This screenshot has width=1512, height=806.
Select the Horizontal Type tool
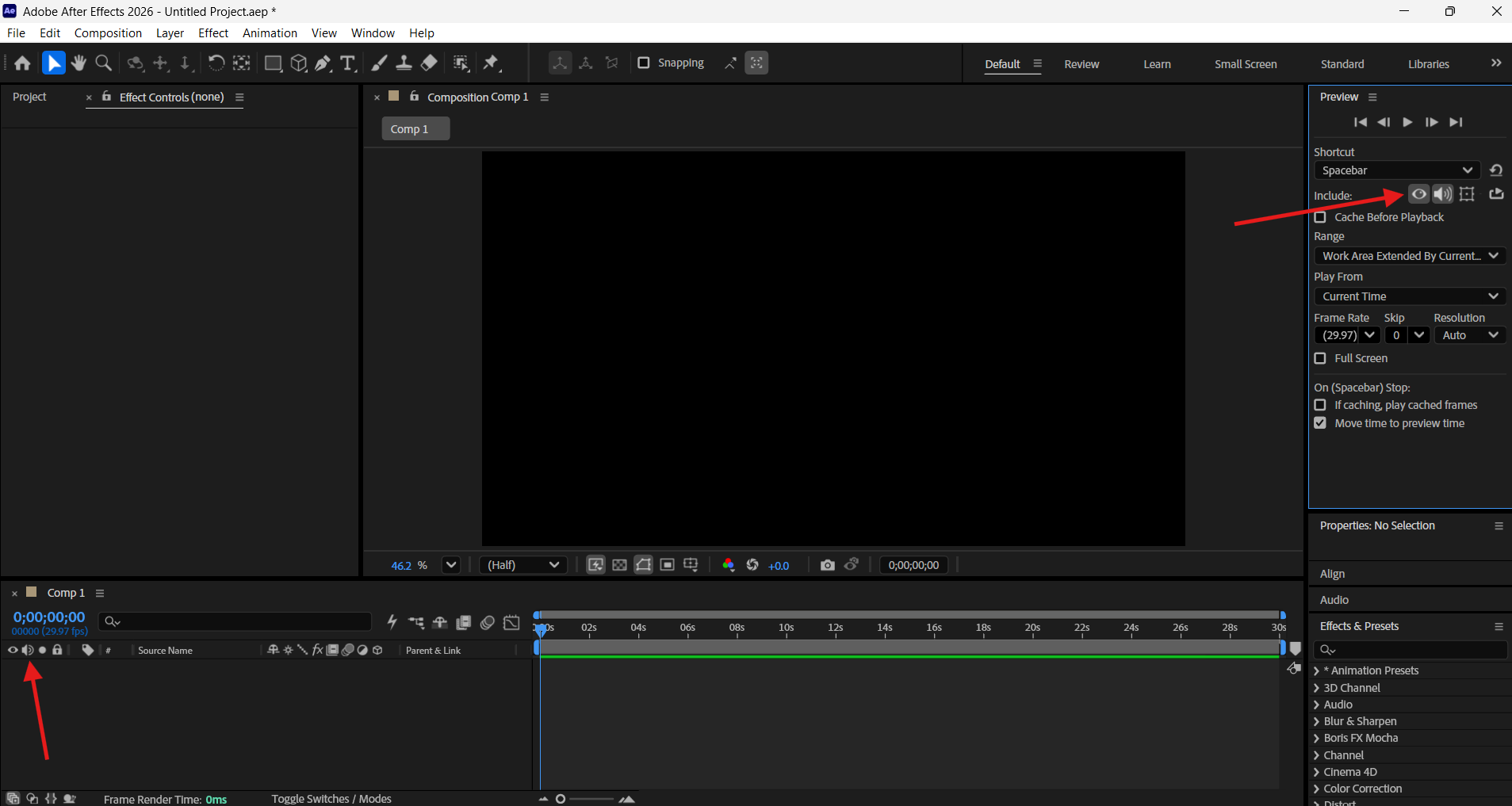347,63
